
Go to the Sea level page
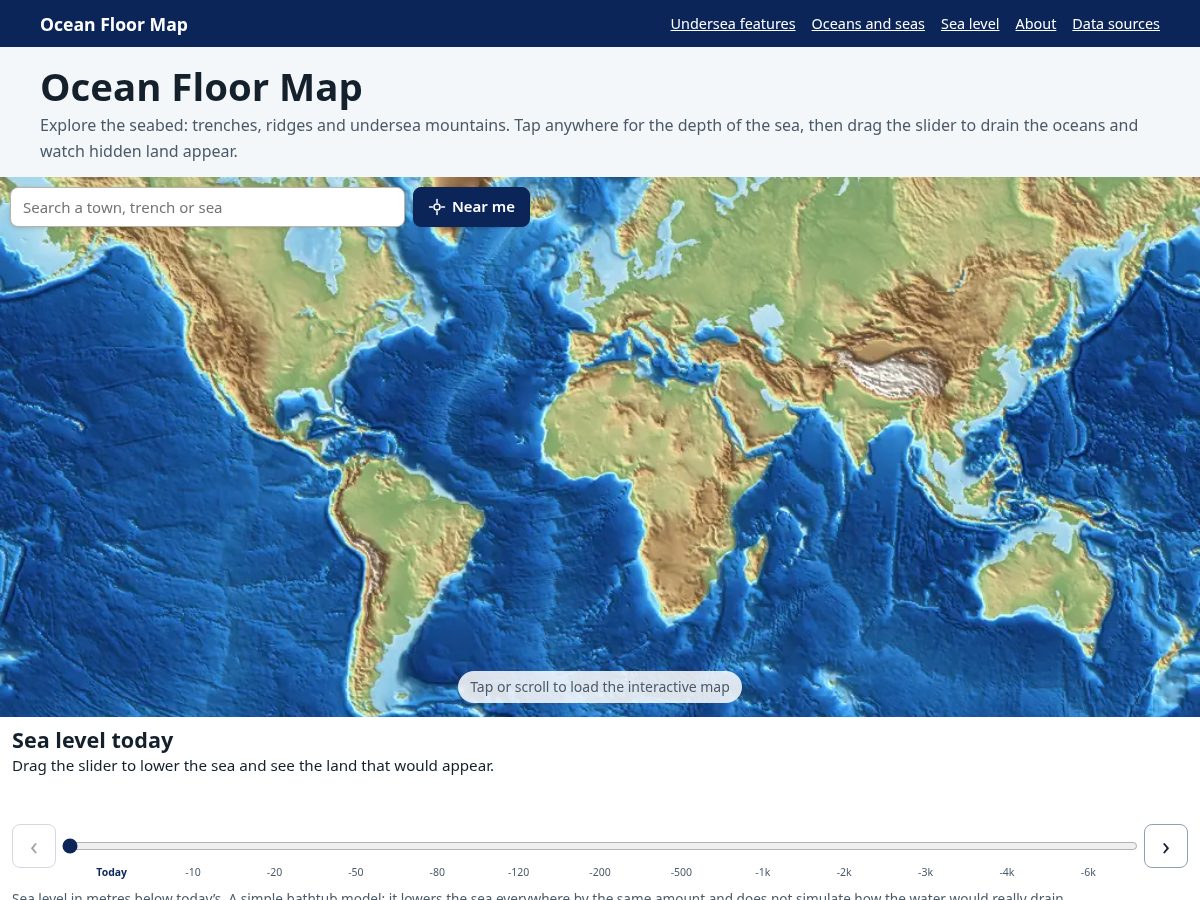(x=970, y=24)
